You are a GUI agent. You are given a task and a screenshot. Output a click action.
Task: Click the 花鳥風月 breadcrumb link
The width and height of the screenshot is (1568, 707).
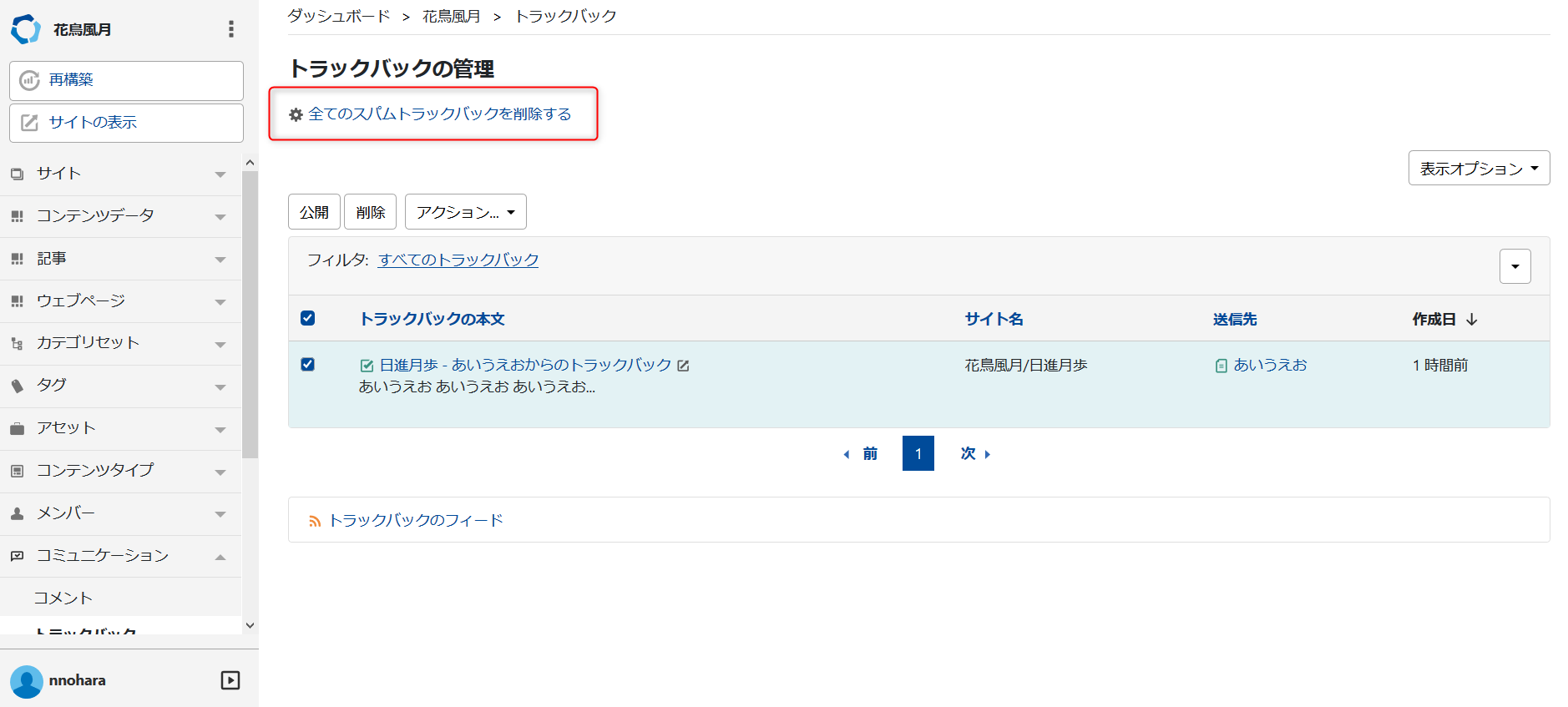tap(452, 16)
